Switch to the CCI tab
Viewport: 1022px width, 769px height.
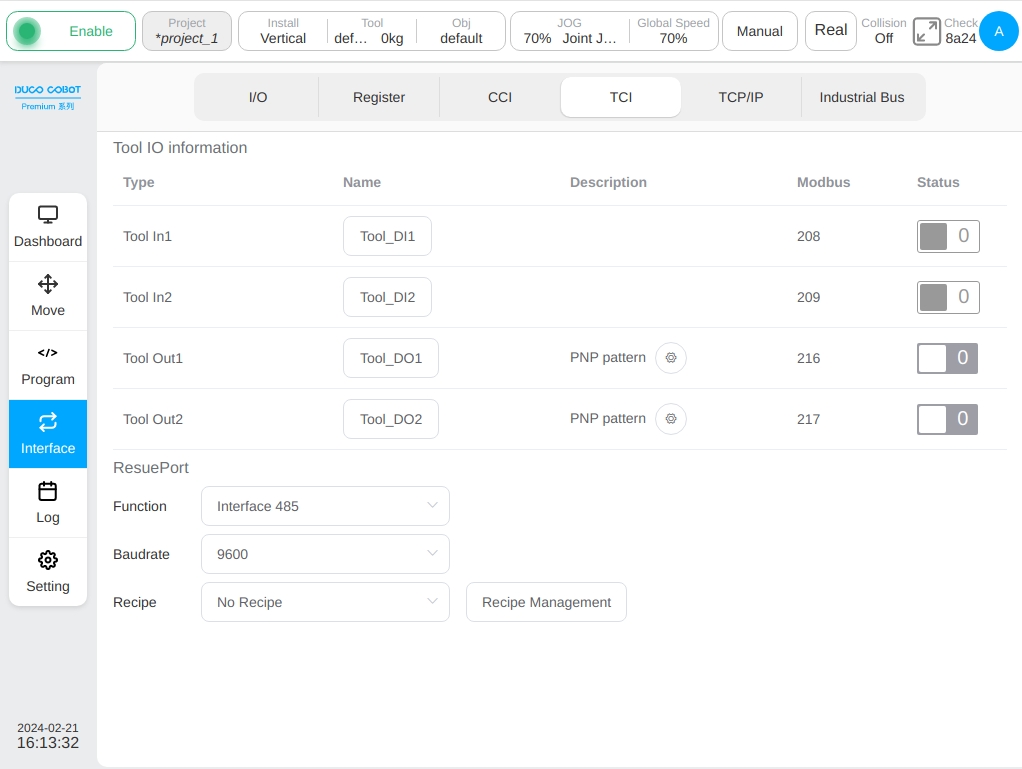tap(500, 97)
